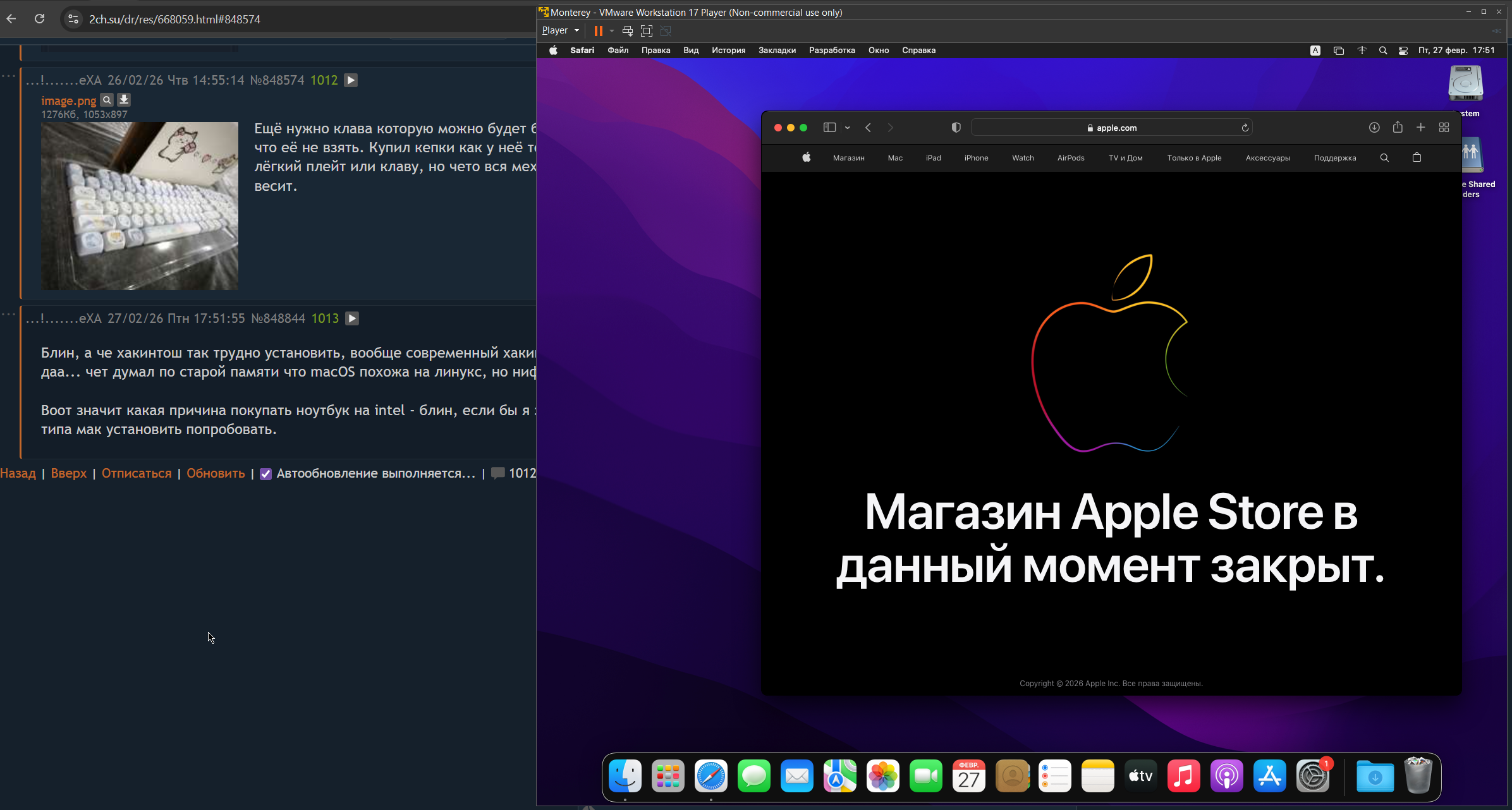Download image.png using the download icon
The image size is (1512, 810).
click(x=124, y=100)
